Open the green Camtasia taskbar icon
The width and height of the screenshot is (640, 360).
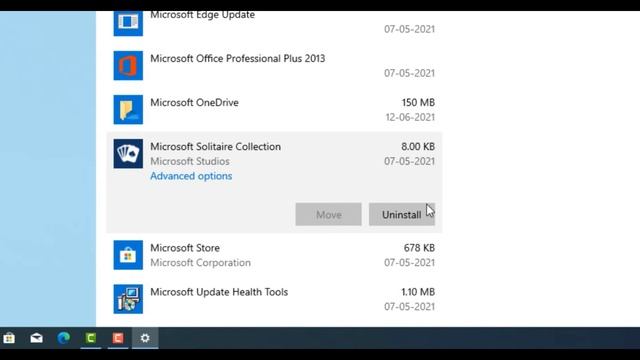91,338
